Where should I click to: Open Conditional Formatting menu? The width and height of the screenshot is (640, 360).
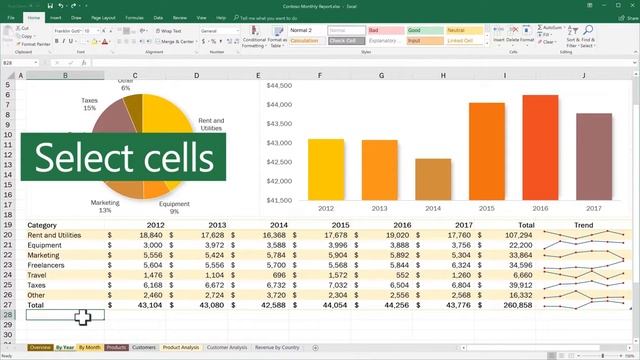254,37
